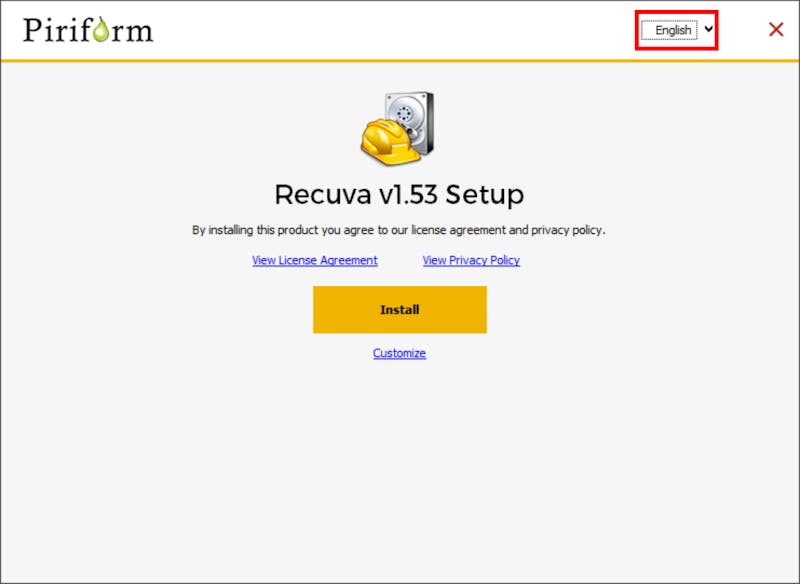Click the Recuva v1.53 Setup heading
The image size is (800, 584).
(x=399, y=194)
